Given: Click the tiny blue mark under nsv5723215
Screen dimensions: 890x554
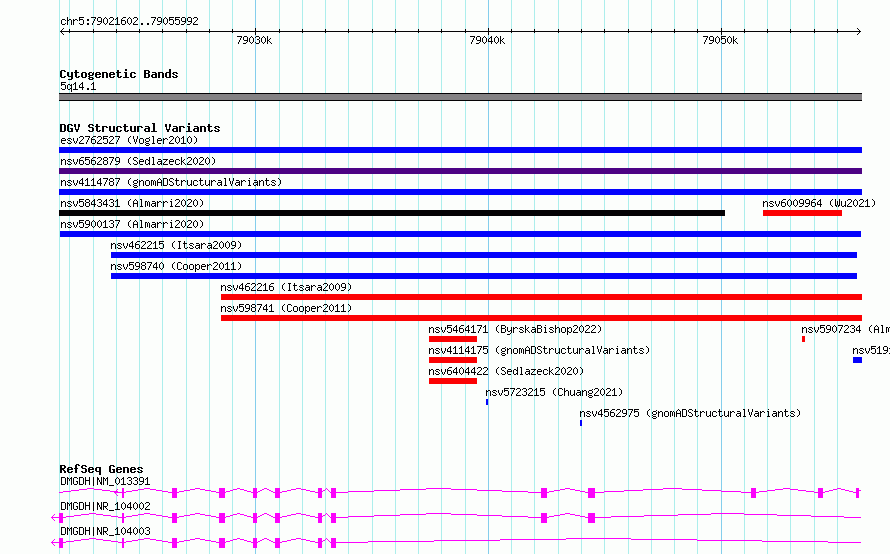Looking at the screenshot, I should click(x=487, y=402).
